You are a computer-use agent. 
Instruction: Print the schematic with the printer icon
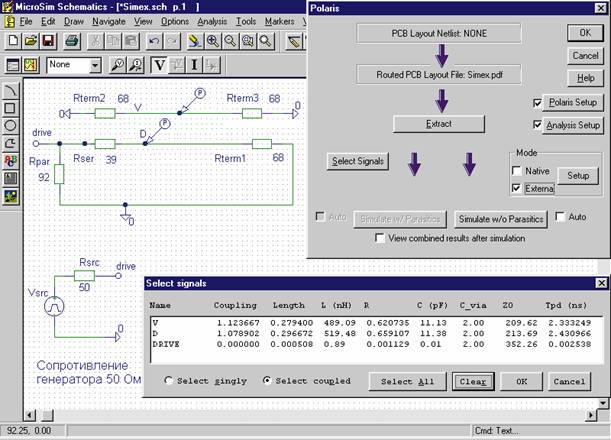(x=72, y=41)
